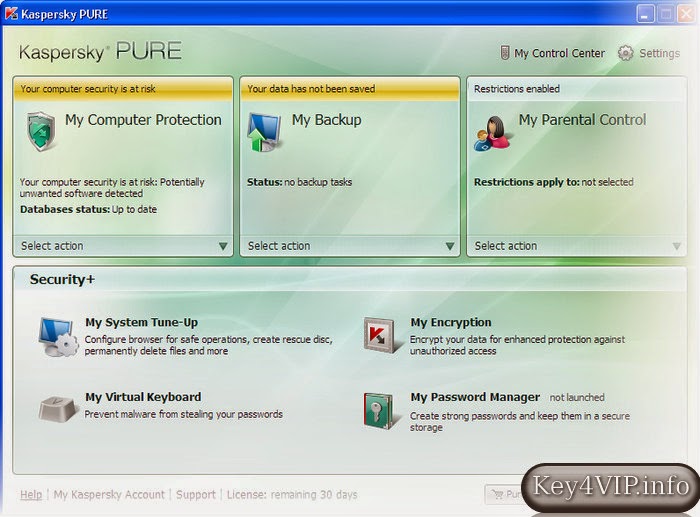
Task: Open My Password Manager
Action: [475, 397]
